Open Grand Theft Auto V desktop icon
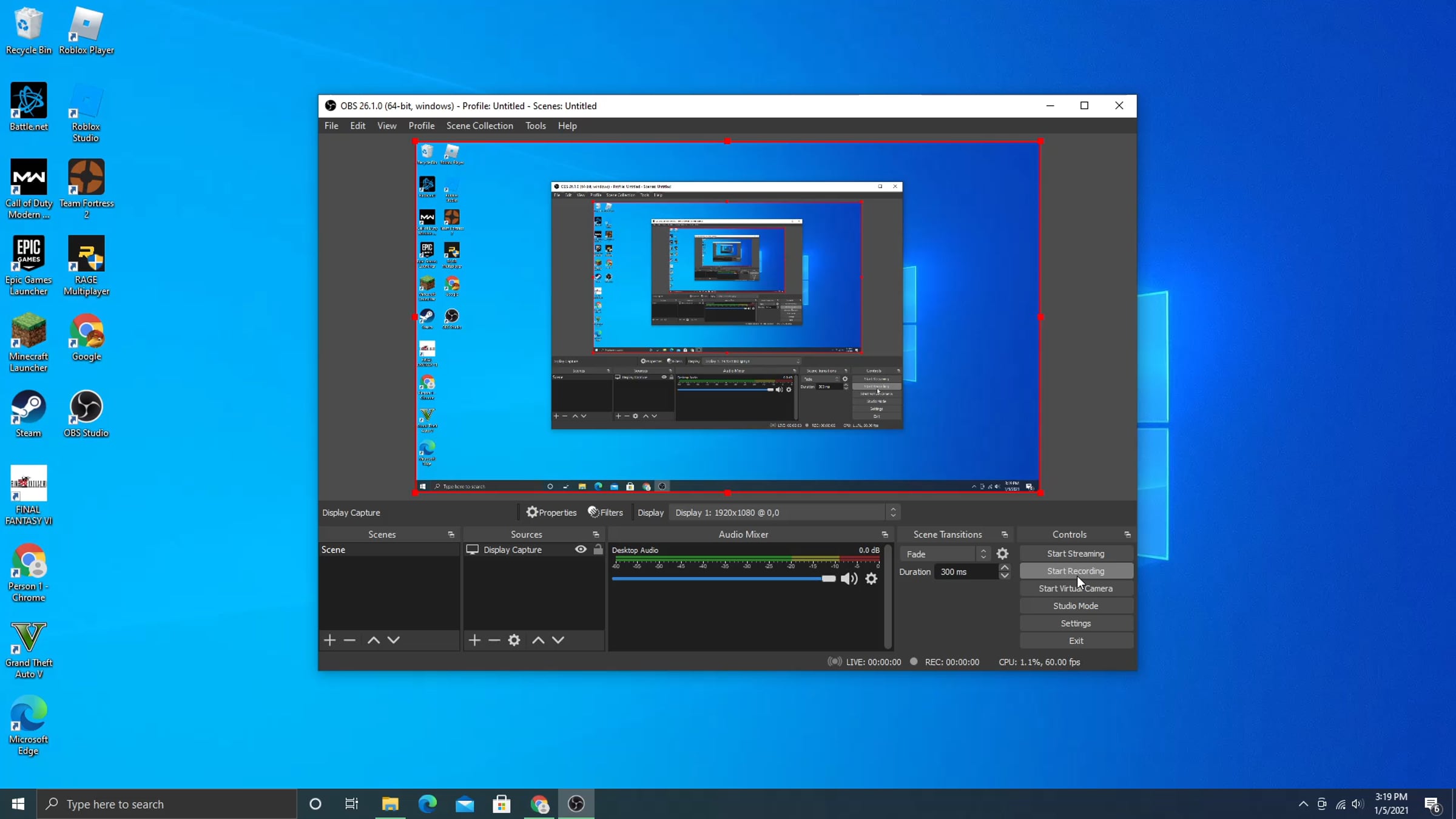 (x=29, y=650)
